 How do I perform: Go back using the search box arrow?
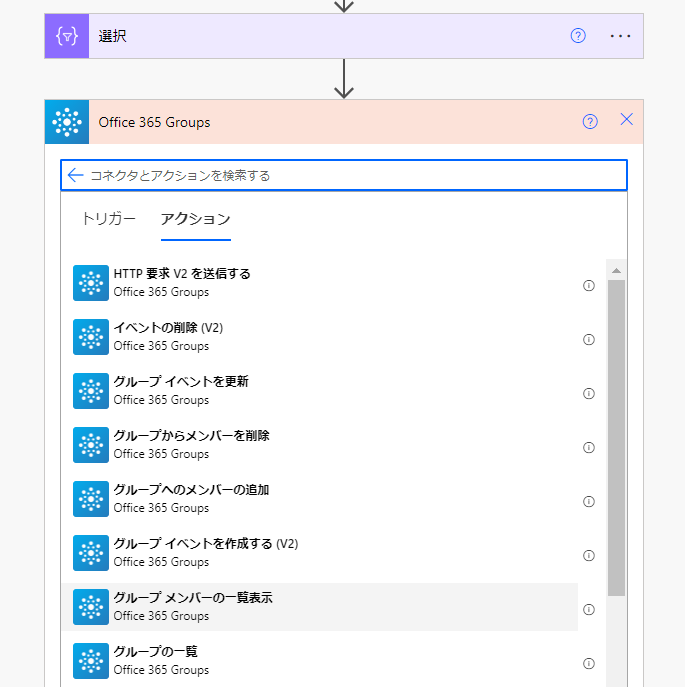75,175
